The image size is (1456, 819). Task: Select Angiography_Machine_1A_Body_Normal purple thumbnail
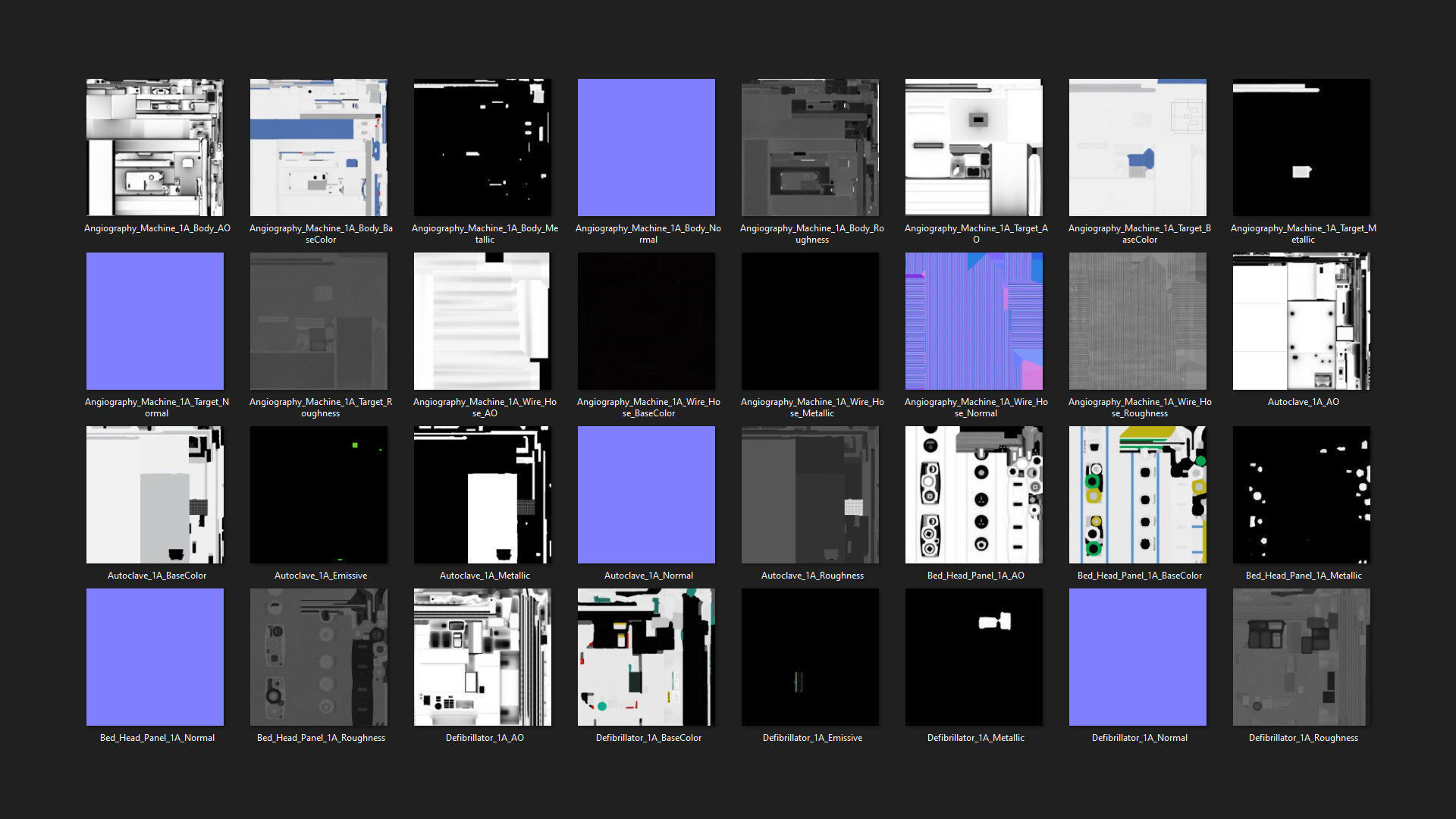click(646, 147)
